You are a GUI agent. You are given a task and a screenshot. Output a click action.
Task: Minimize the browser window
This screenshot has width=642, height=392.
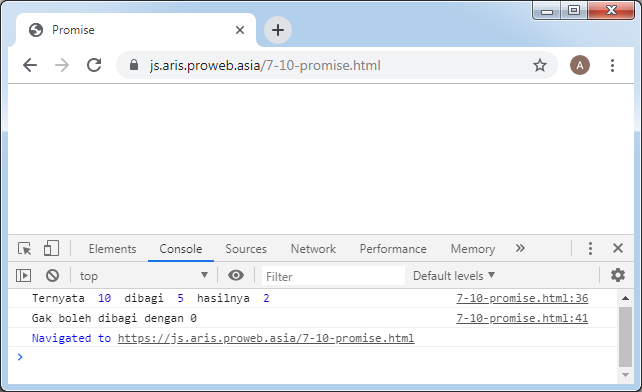click(547, 10)
